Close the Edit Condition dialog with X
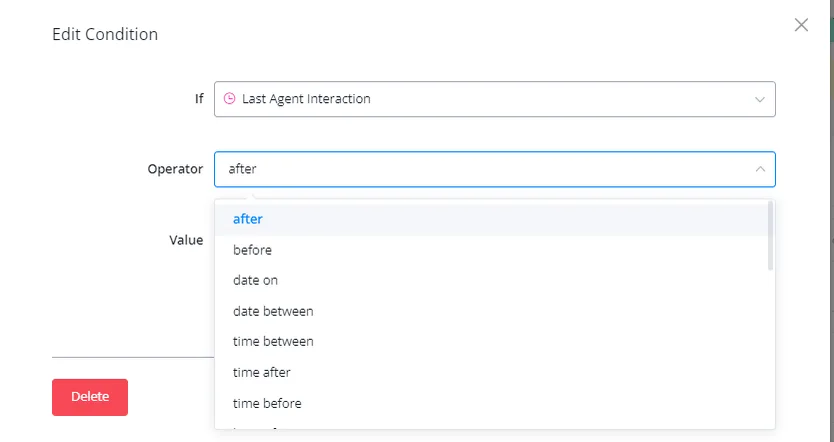Image resolution: width=834 pixels, height=442 pixels. pos(801,25)
